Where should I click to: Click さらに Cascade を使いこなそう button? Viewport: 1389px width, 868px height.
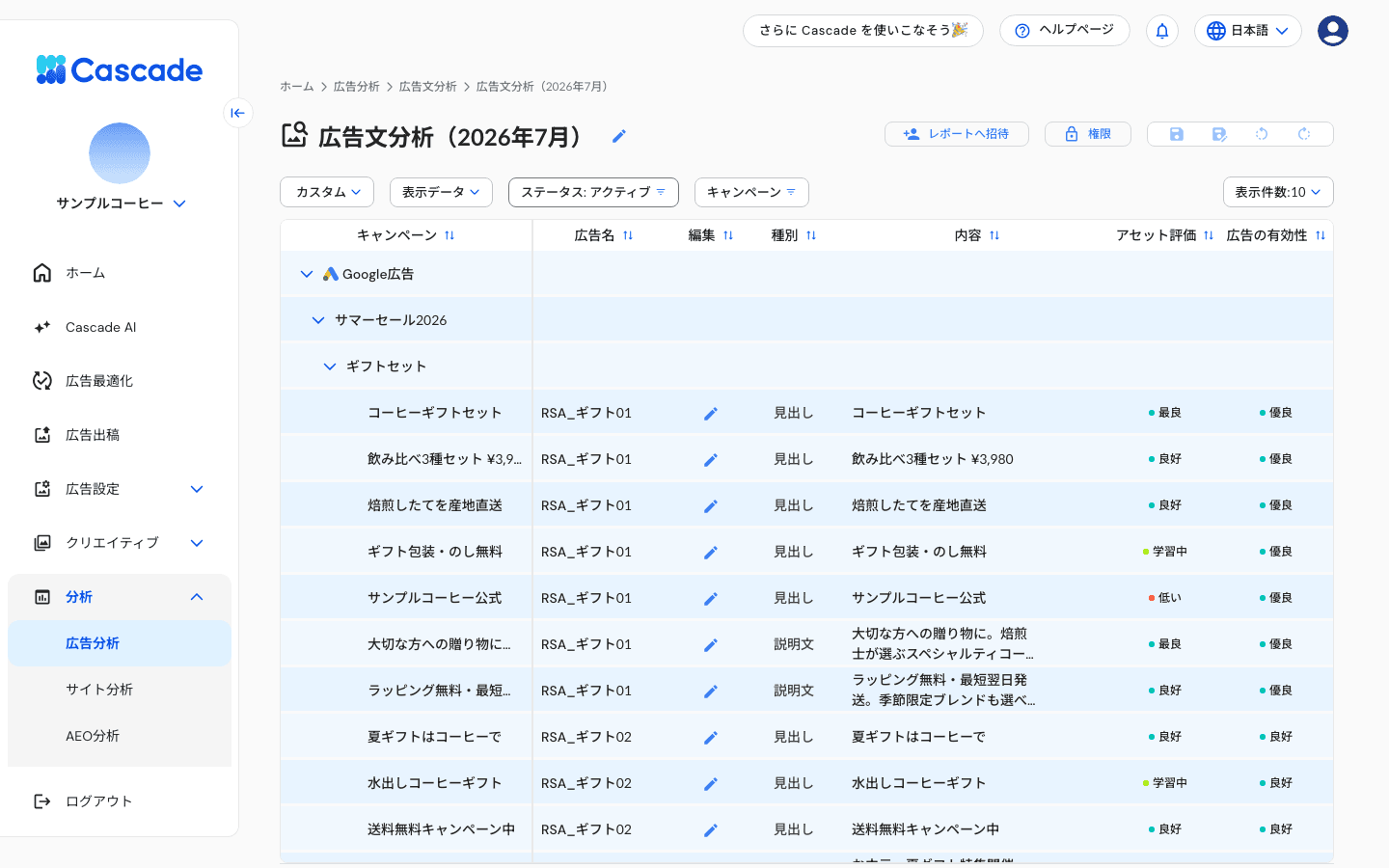pyautogui.click(x=863, y=31)
